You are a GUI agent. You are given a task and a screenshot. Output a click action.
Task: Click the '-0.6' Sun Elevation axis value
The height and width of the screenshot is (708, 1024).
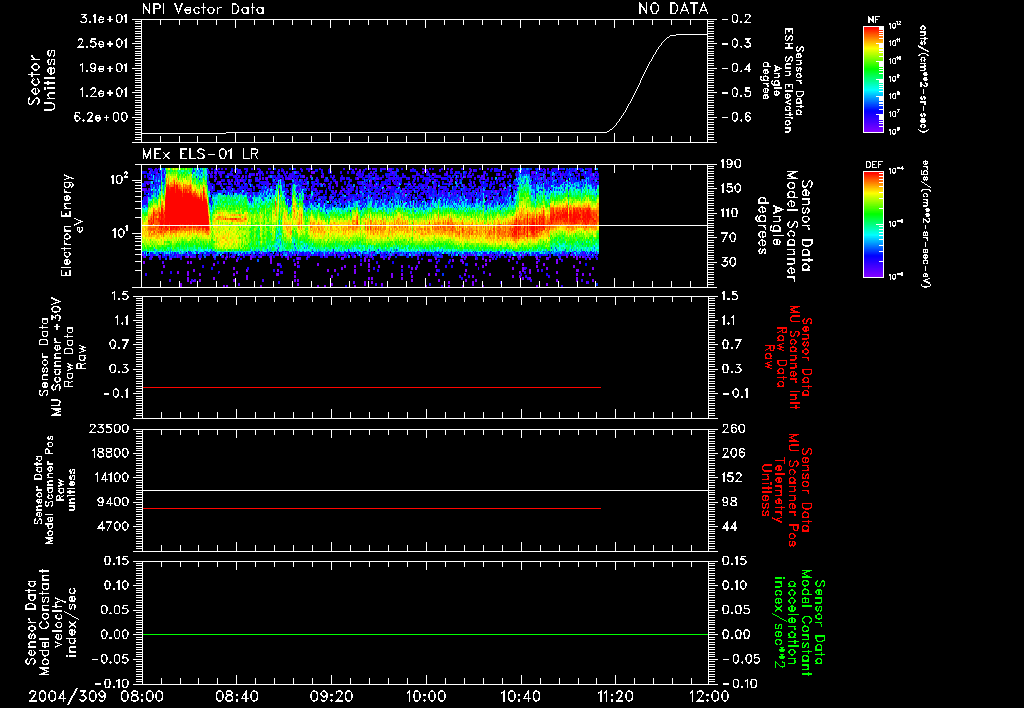click(737, 118)
